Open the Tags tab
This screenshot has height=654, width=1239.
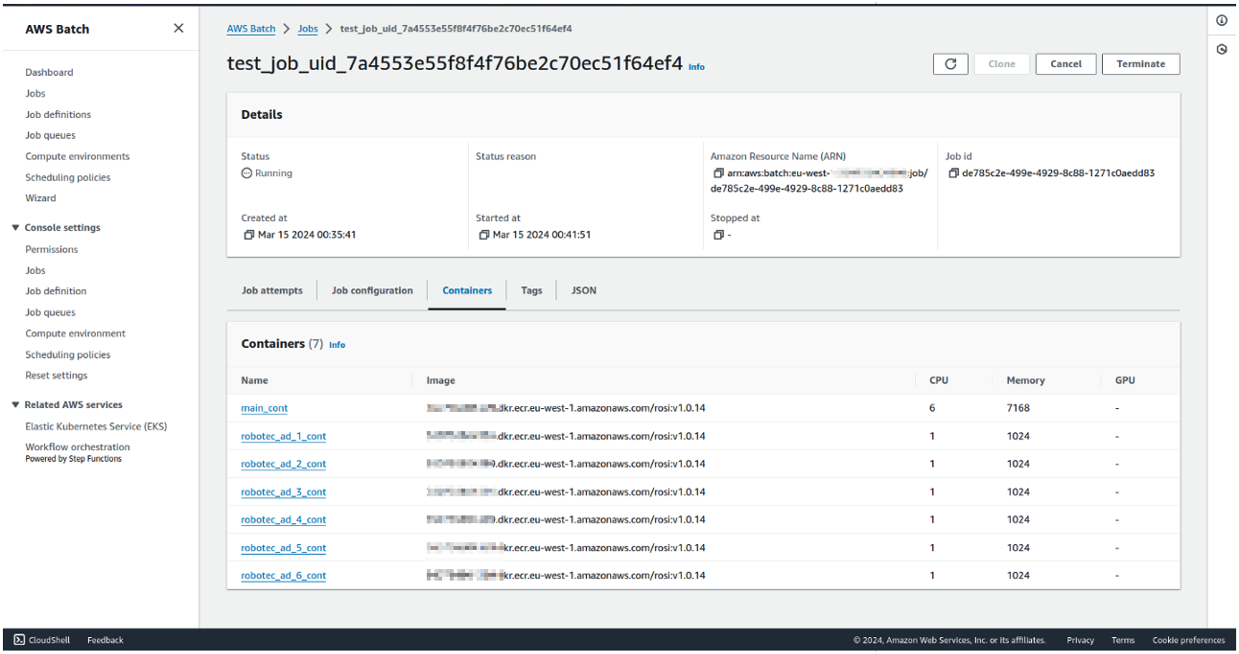[531, 290]
